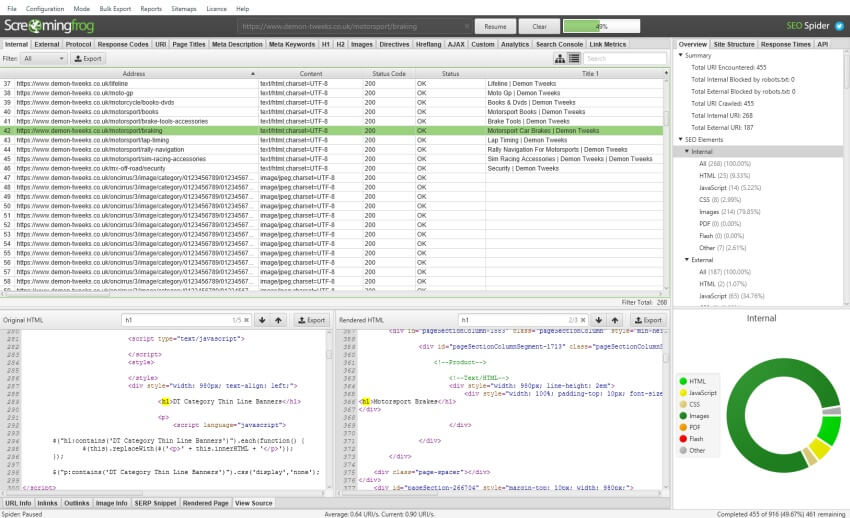Clear the Rendered HTML h1 search
This screenshot has width=850, height=518.
click(583, 320)
